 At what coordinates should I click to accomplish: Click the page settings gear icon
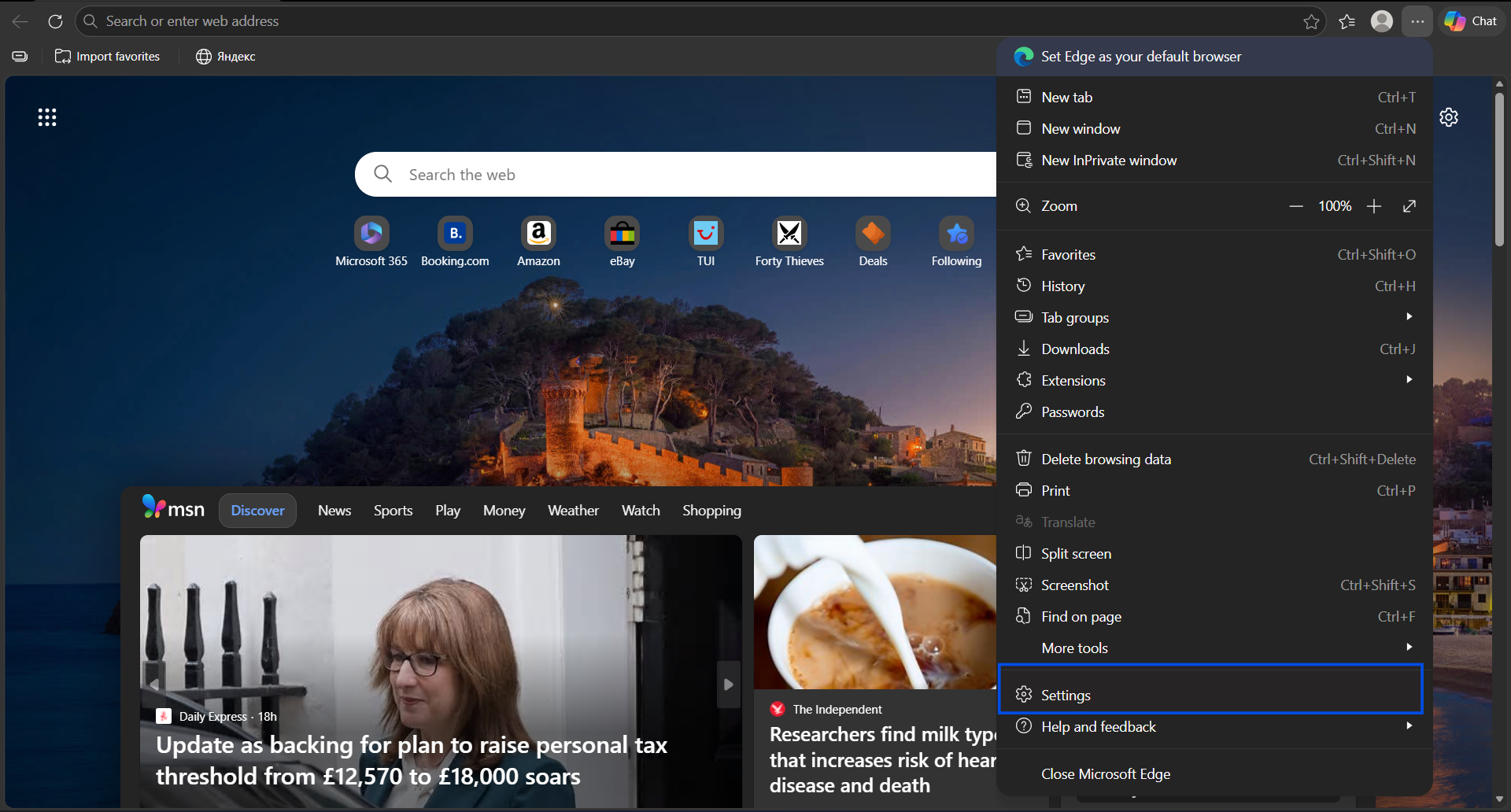coord(1449,117)
